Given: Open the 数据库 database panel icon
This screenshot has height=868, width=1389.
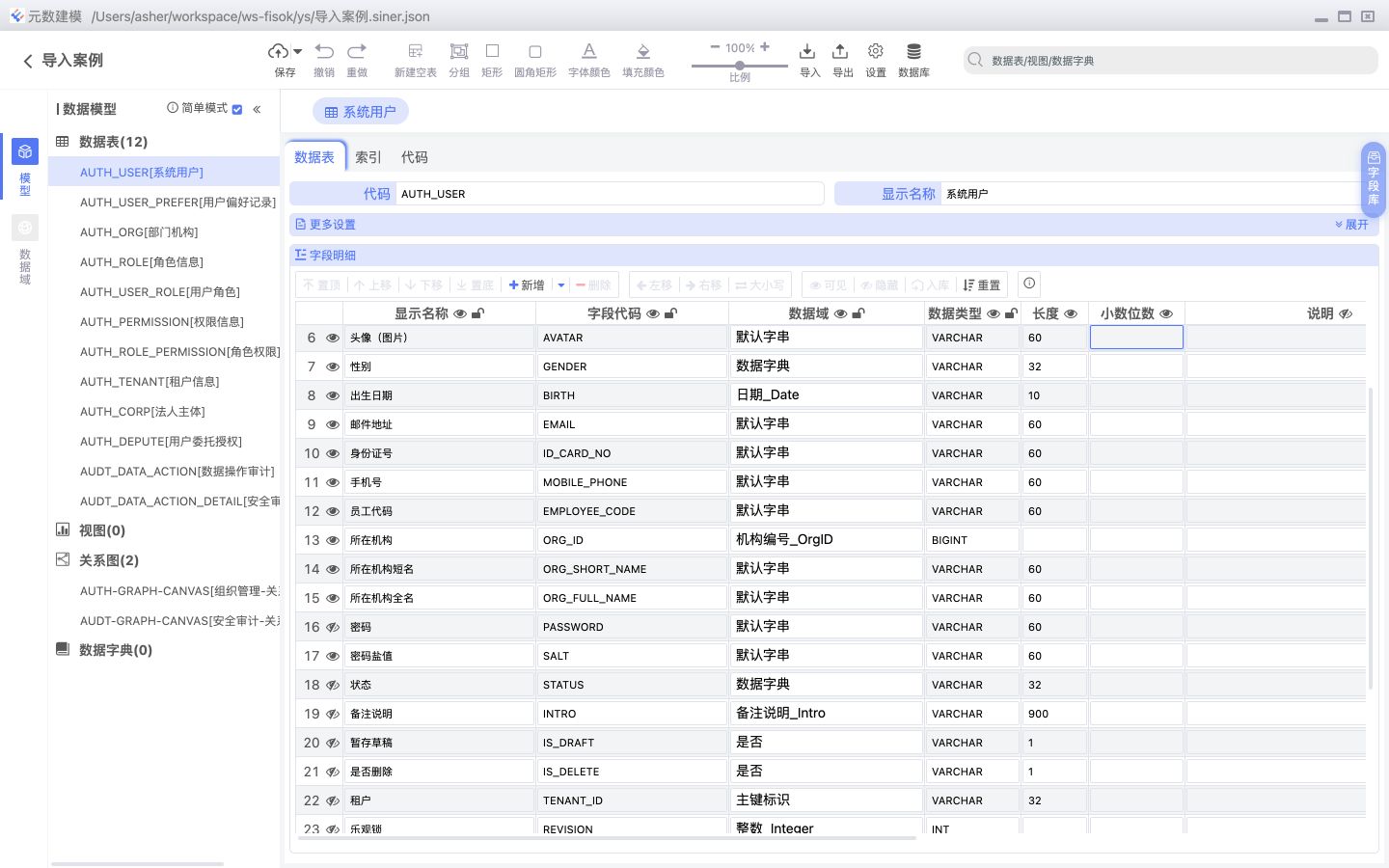Looking at the screenshot, I should (x=913, y=58).
